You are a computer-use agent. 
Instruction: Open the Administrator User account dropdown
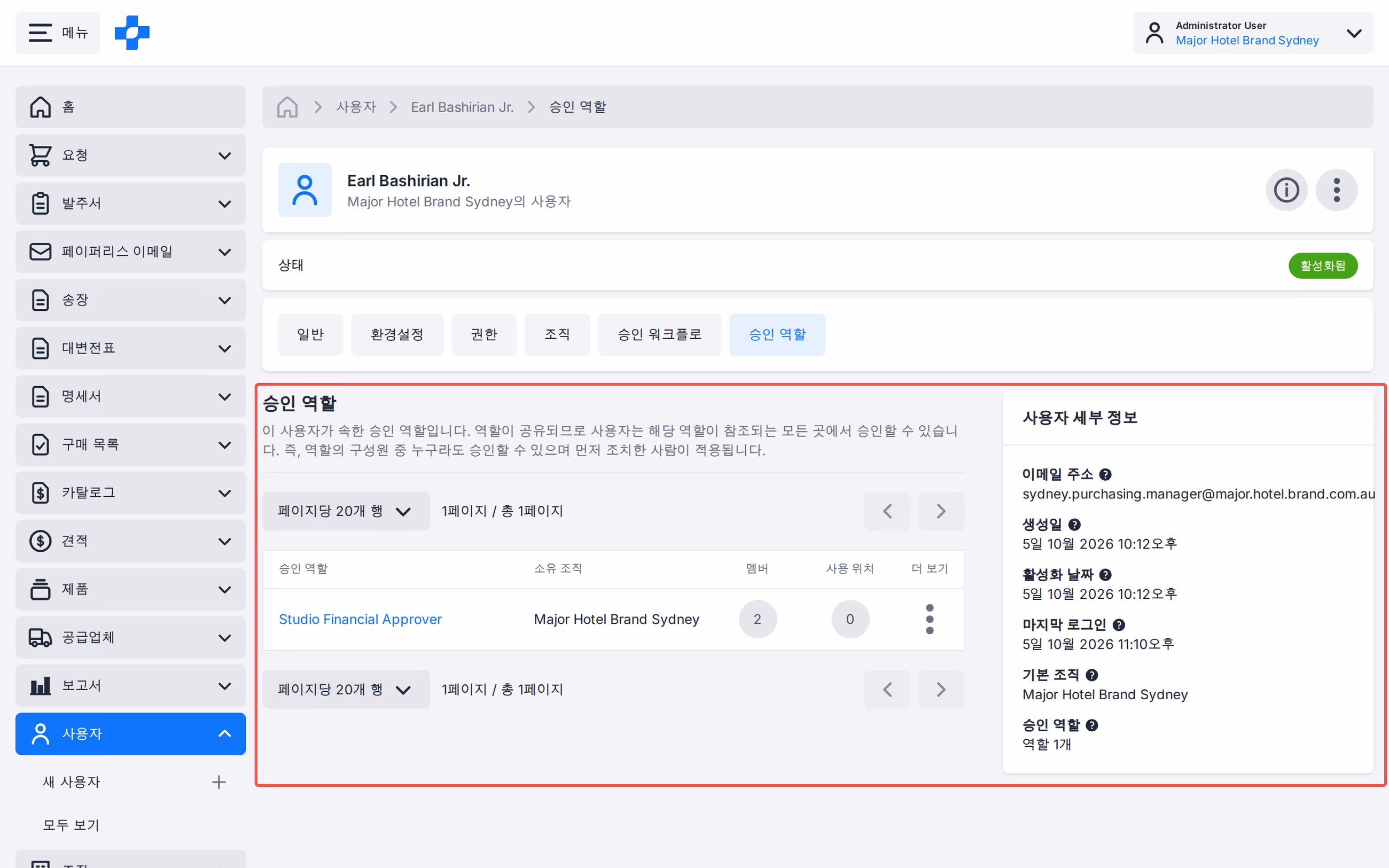(1253, 33)
